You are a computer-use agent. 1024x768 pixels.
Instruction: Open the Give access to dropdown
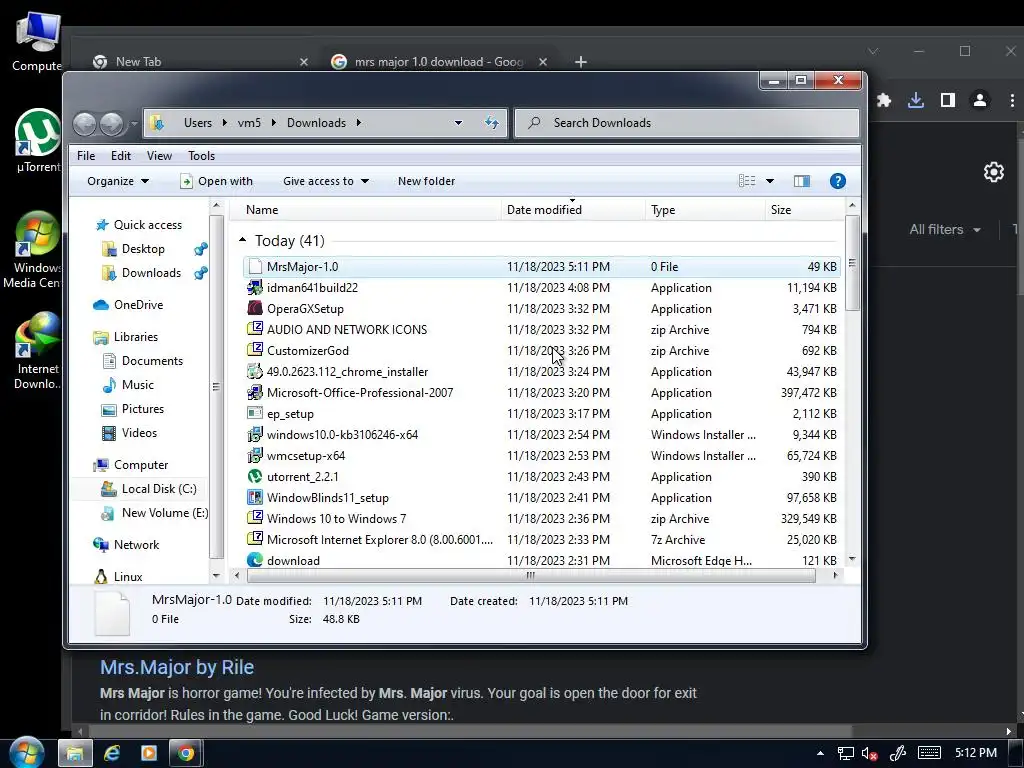click(x=326, y=181)
